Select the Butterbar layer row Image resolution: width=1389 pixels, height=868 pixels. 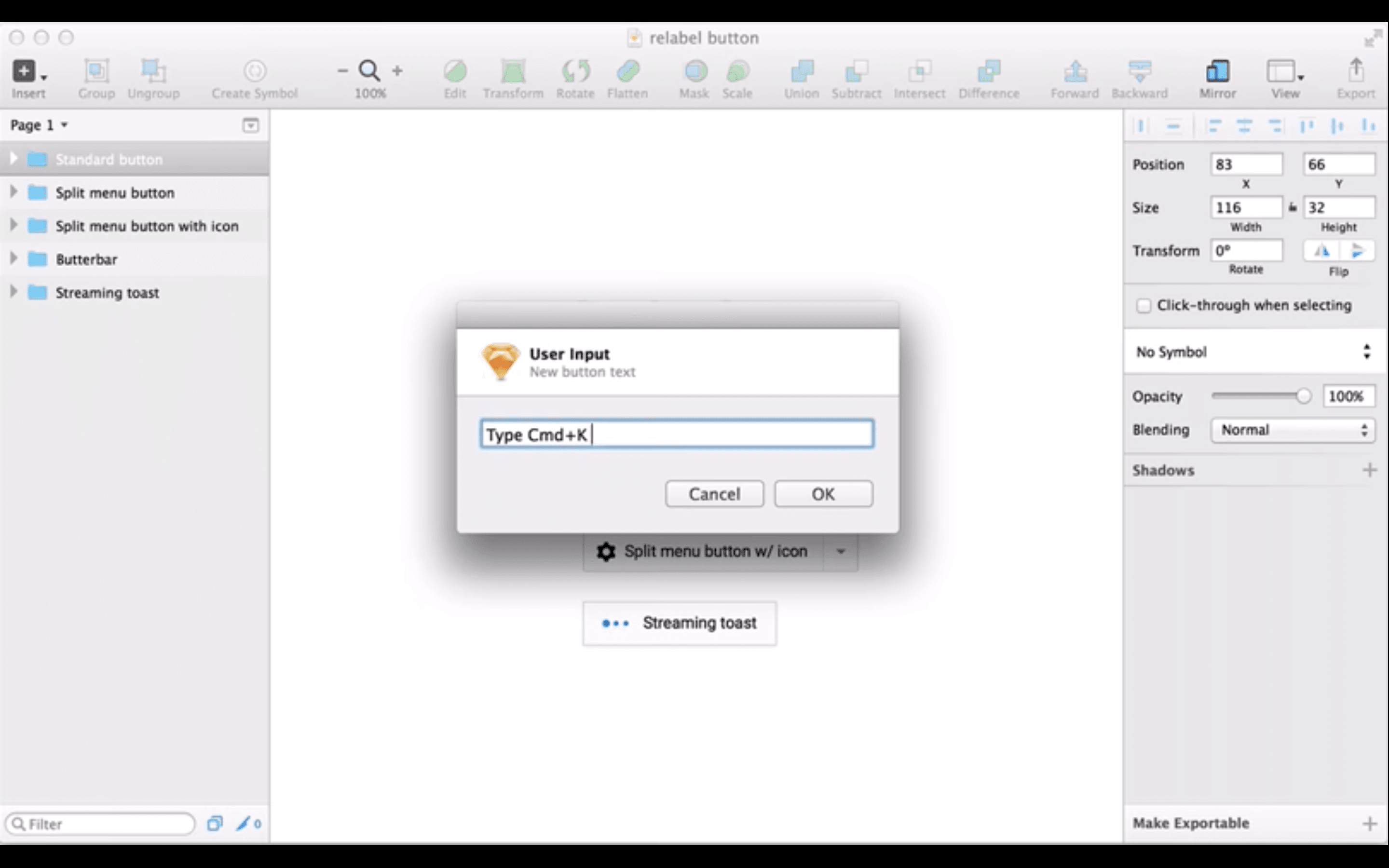coord(134,259)
